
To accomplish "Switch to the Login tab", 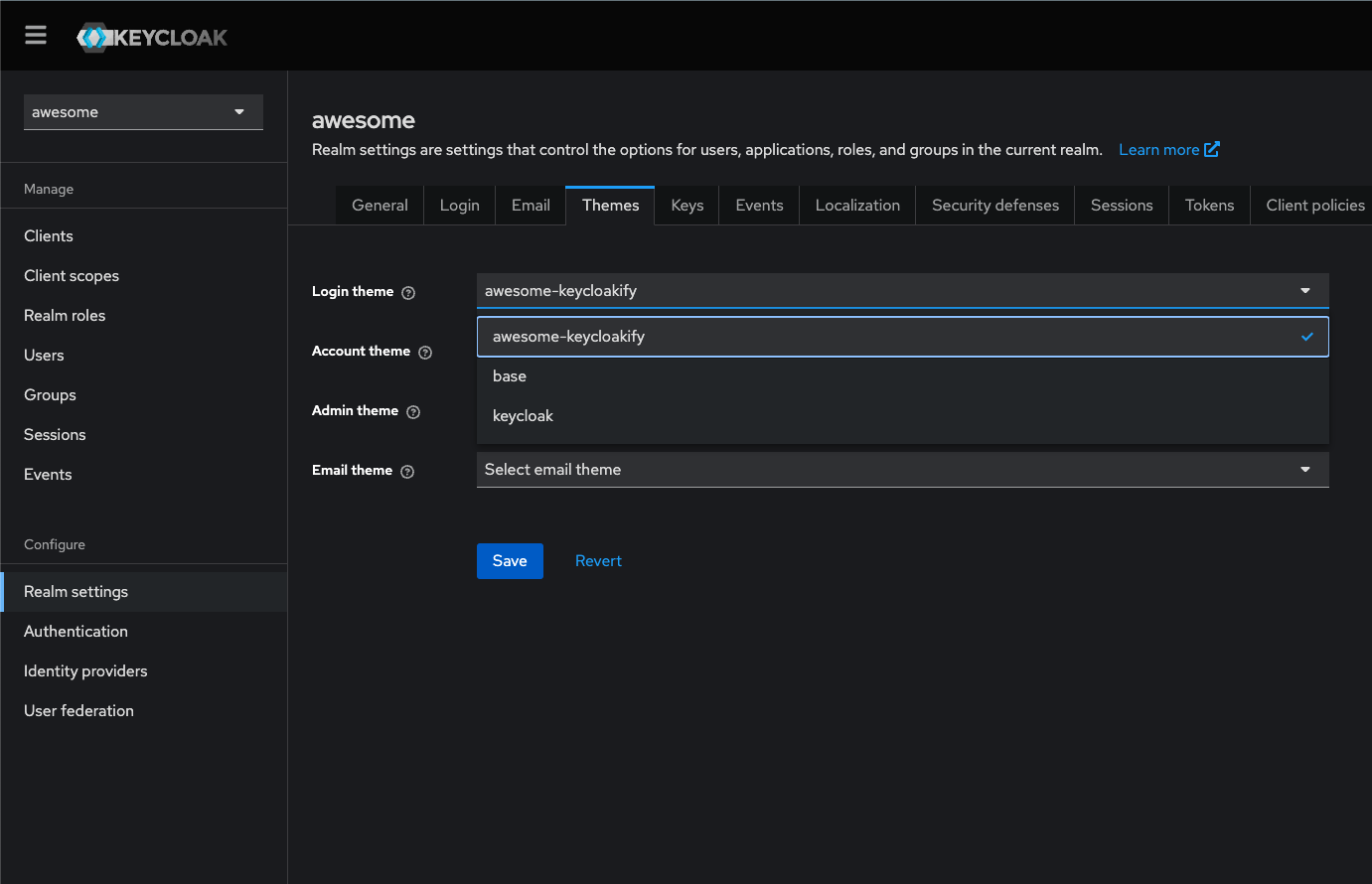I will tap(460, 206).
